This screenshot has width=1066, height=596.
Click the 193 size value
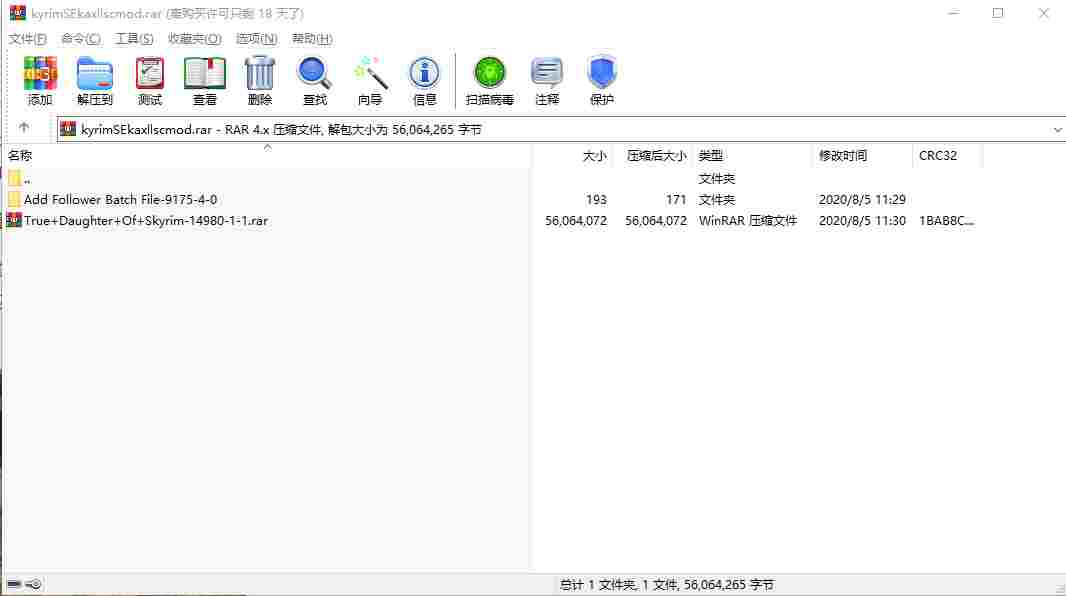coord(596,200)
